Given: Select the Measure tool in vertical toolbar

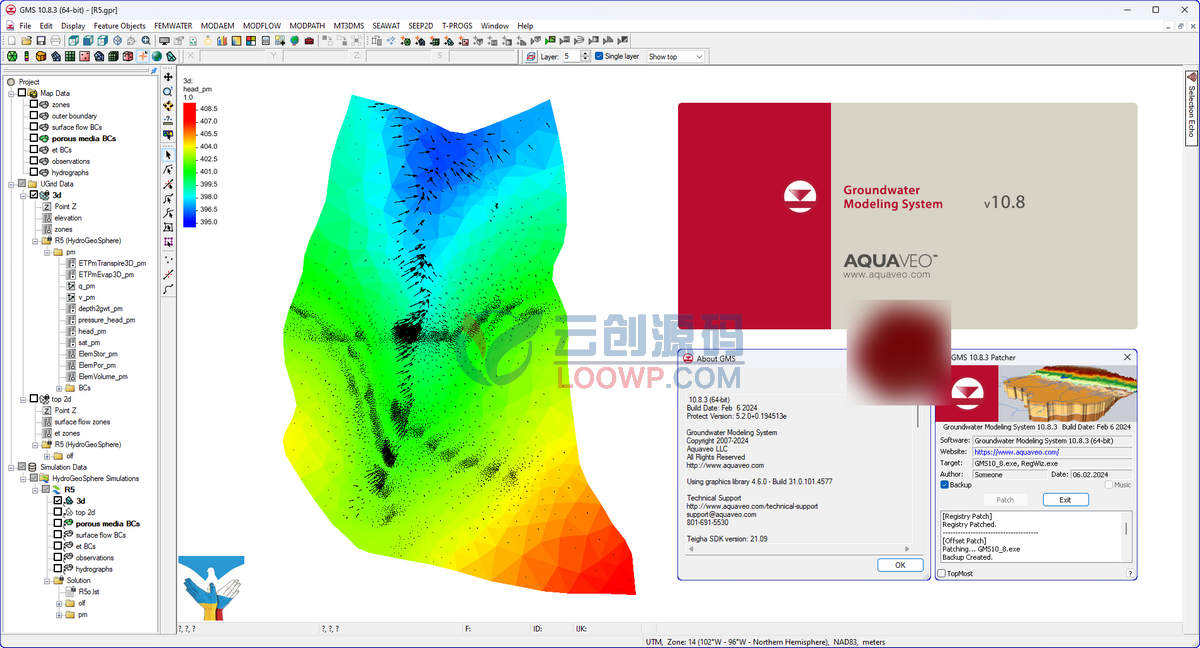Looking at the screenshot, I should pyautogui.click(x=168, y=119).
